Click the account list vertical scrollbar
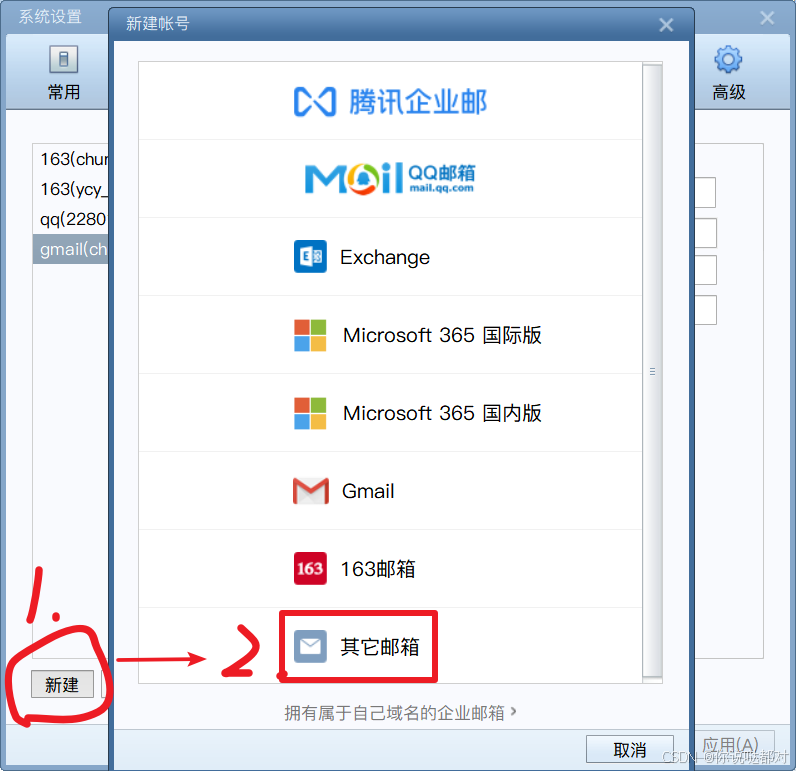Screen dimensions: 796x771 pos(652,372)
